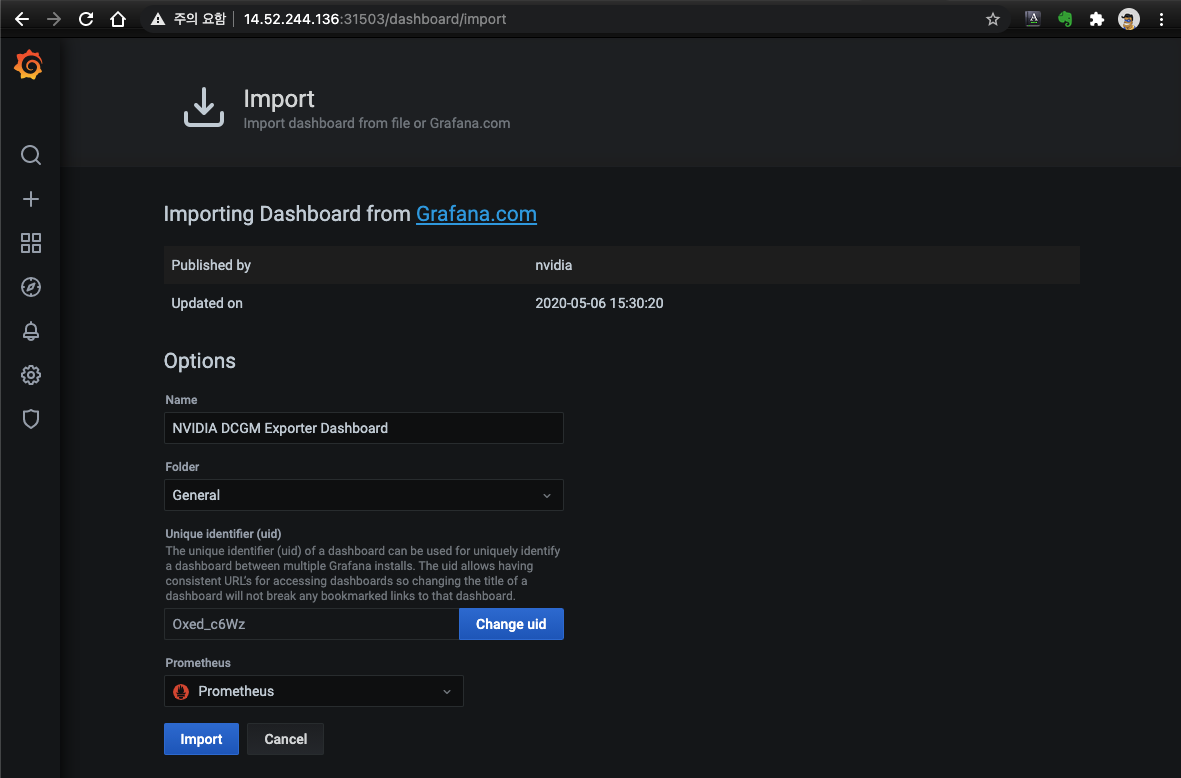Open the browser three-dot menu
Viewport: 1181px width, 778px height.
pyautogui.click(x=1161, y=20)
